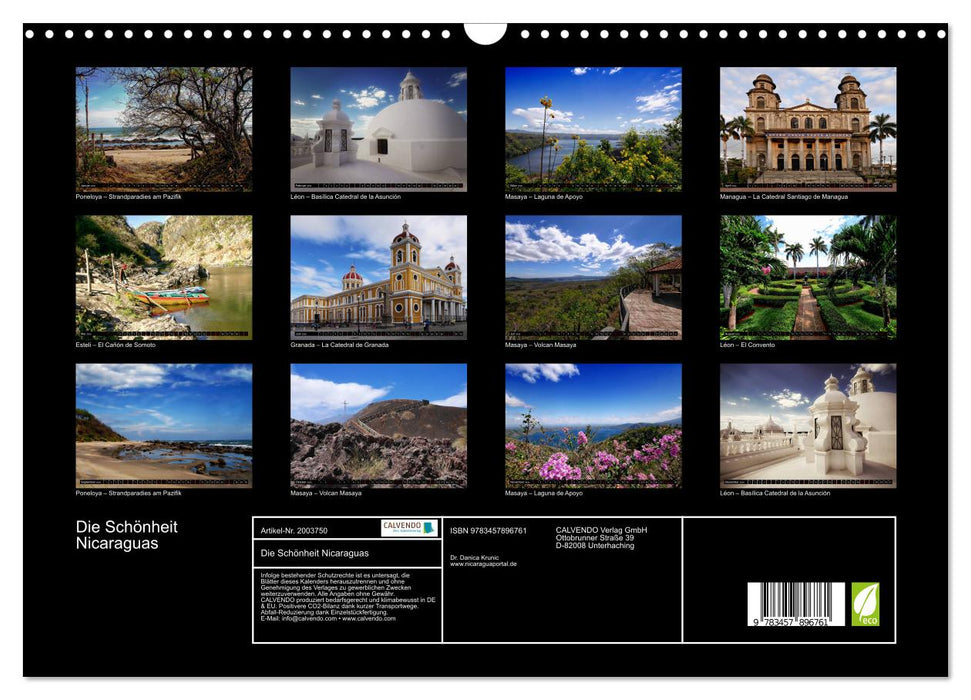
Task: Expand the ISBN 9783457896761 field
Action: [490, 530]
